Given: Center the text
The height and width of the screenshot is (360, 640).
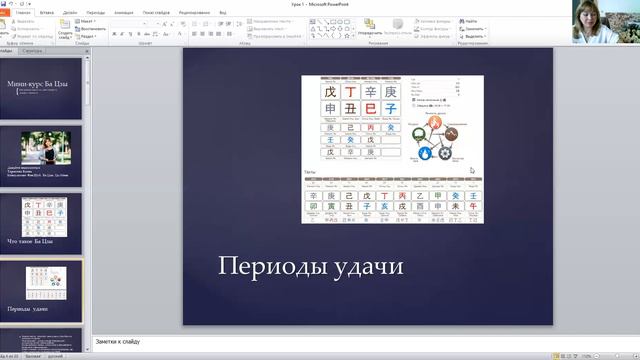Looking at the screenshot, I should coord(202,34).
